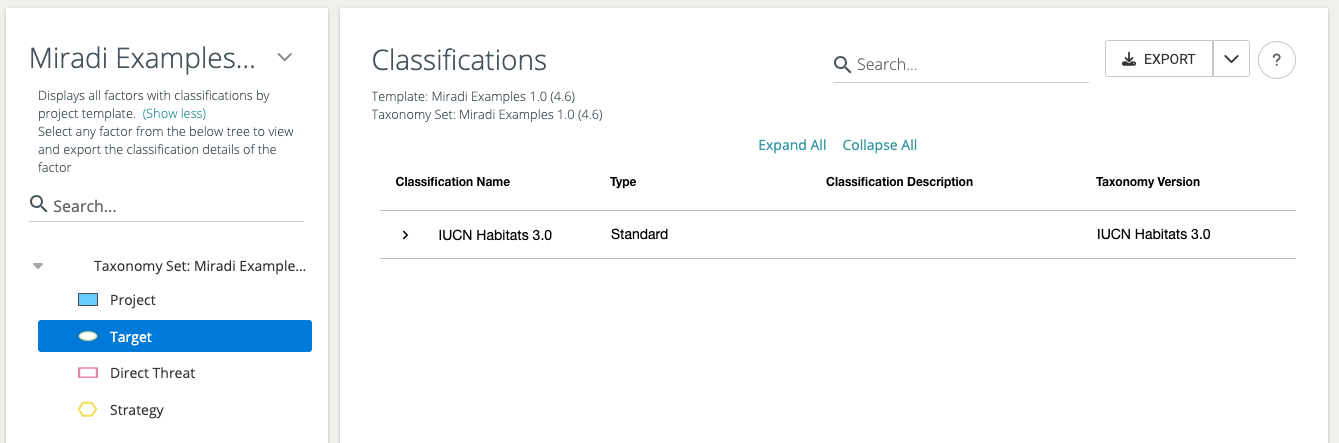The image size is (1339, 443).
Task: Click the pink Direct Threat rectangle icon
Action: coord(88,373)
